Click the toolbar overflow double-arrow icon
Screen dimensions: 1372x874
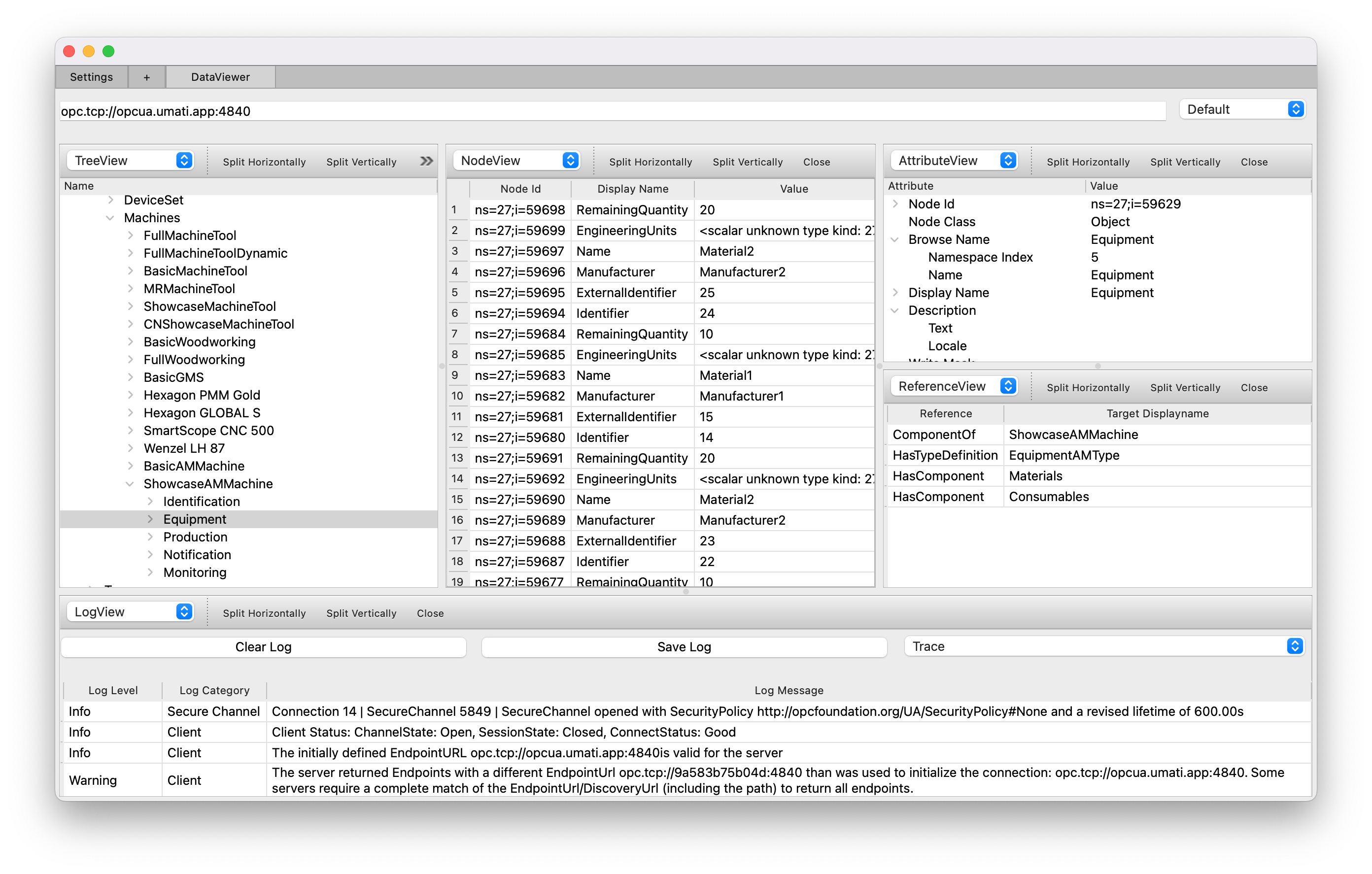tap(426, 161)
